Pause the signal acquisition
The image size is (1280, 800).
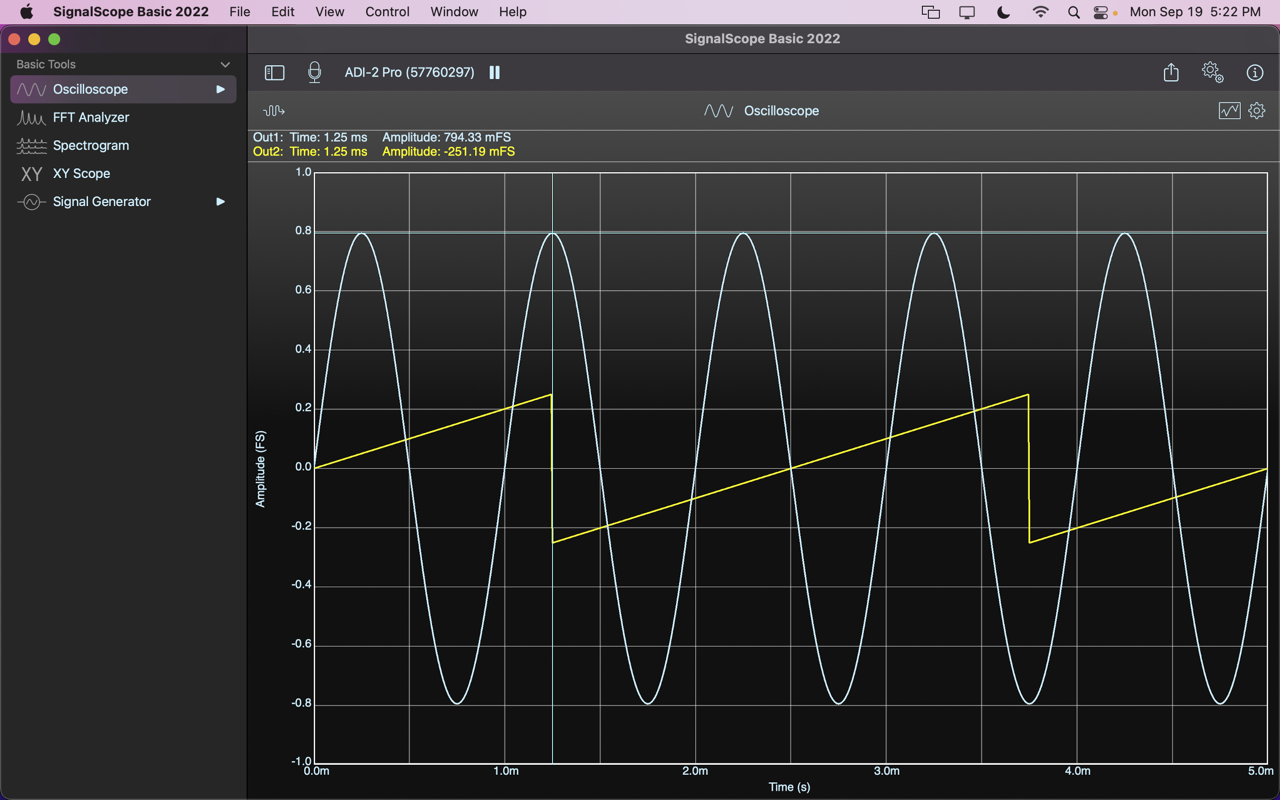[494, 72]
